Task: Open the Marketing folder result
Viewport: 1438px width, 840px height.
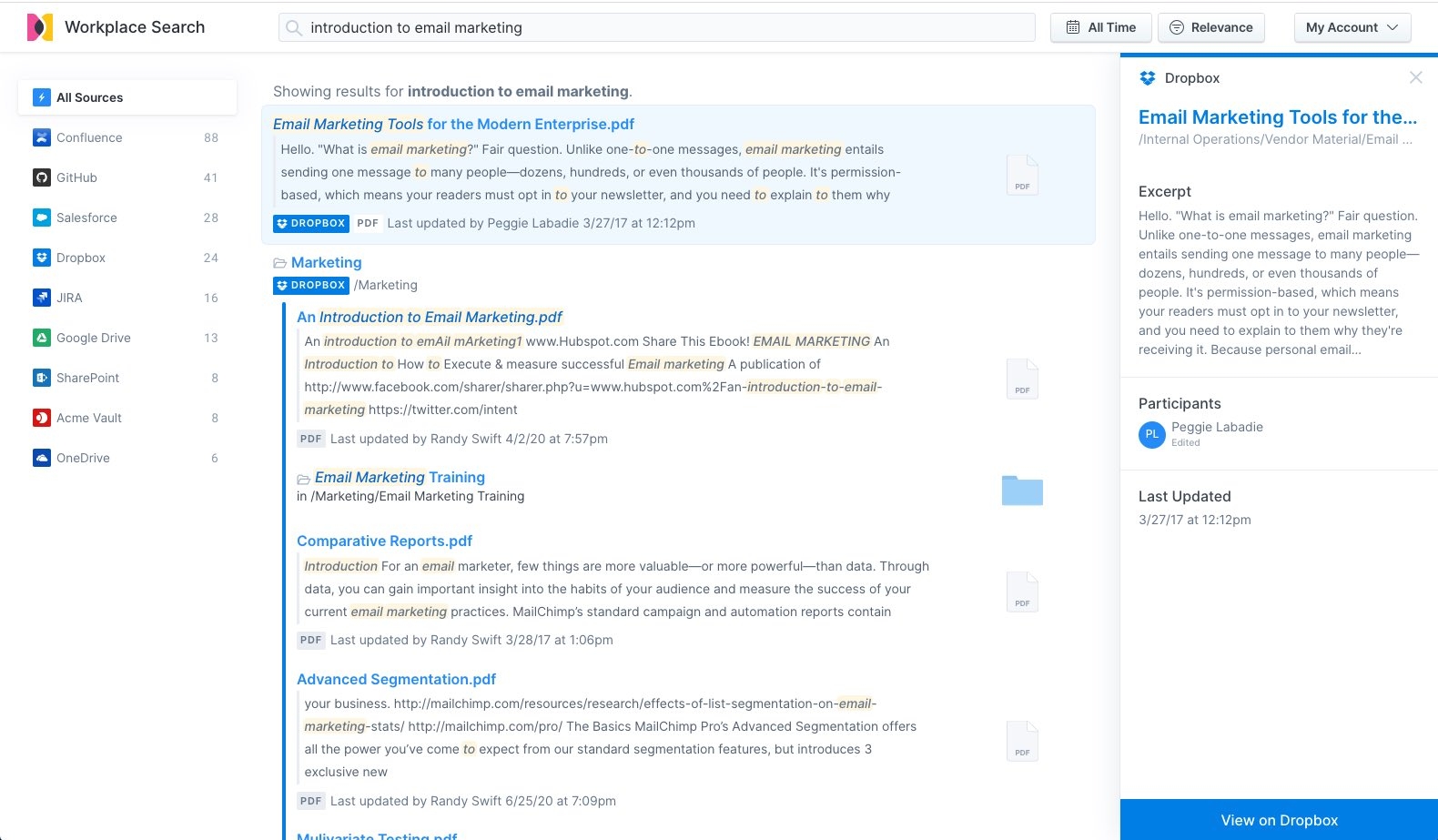Action: [326, 262]
